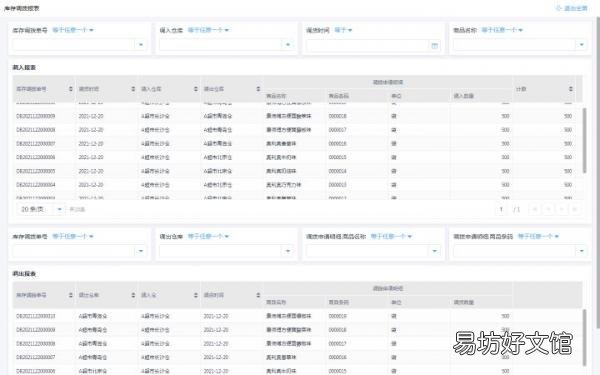Sort 调入报表 table by the last total column
Viewport: 600px width, 375px height.
571,89
